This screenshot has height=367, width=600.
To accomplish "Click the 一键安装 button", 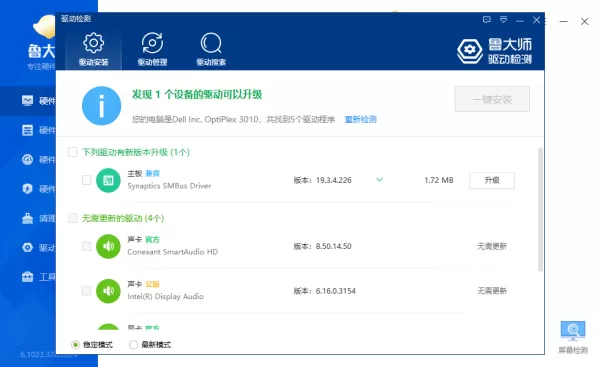I will tap(492, 99).
